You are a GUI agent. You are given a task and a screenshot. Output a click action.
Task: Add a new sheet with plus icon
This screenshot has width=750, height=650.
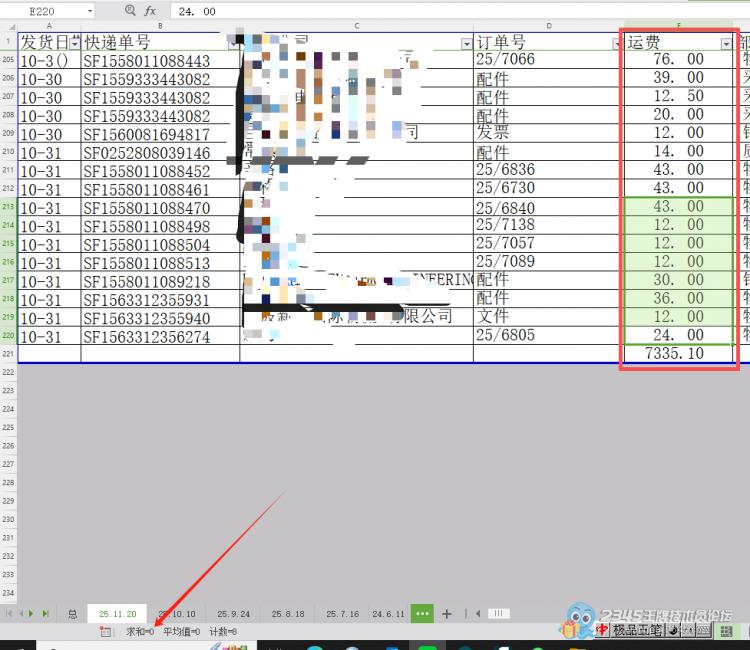tap(447, 613)
